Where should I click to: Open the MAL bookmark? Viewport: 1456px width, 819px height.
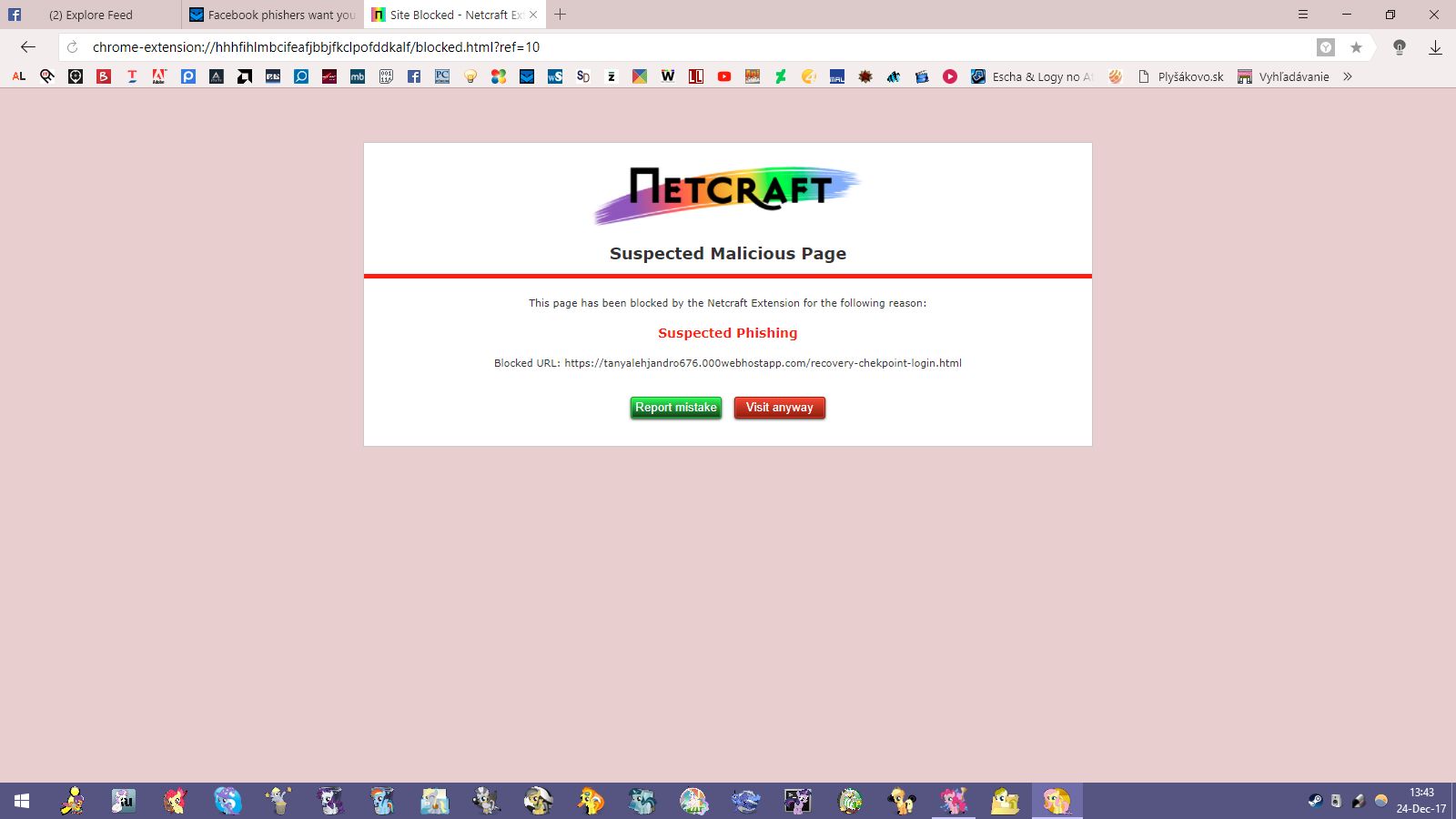tap(837, 76)
